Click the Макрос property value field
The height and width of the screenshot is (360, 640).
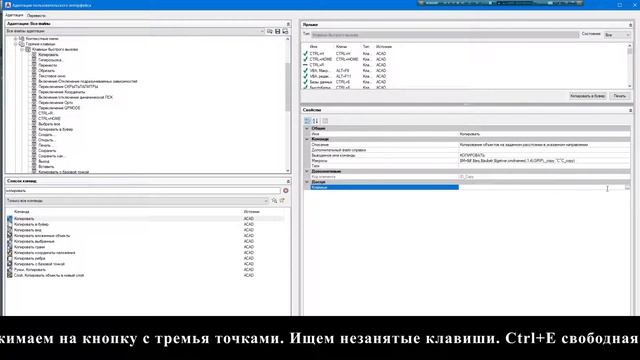544,161
